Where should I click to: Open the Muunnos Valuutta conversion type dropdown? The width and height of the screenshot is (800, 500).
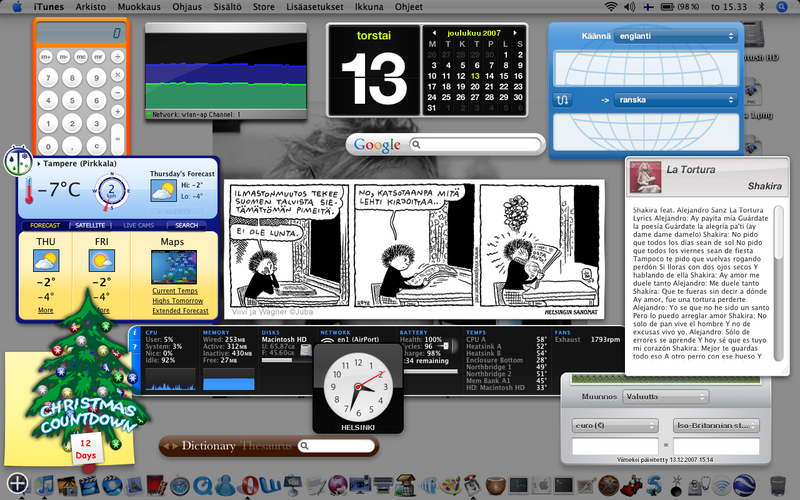point(666,396)
